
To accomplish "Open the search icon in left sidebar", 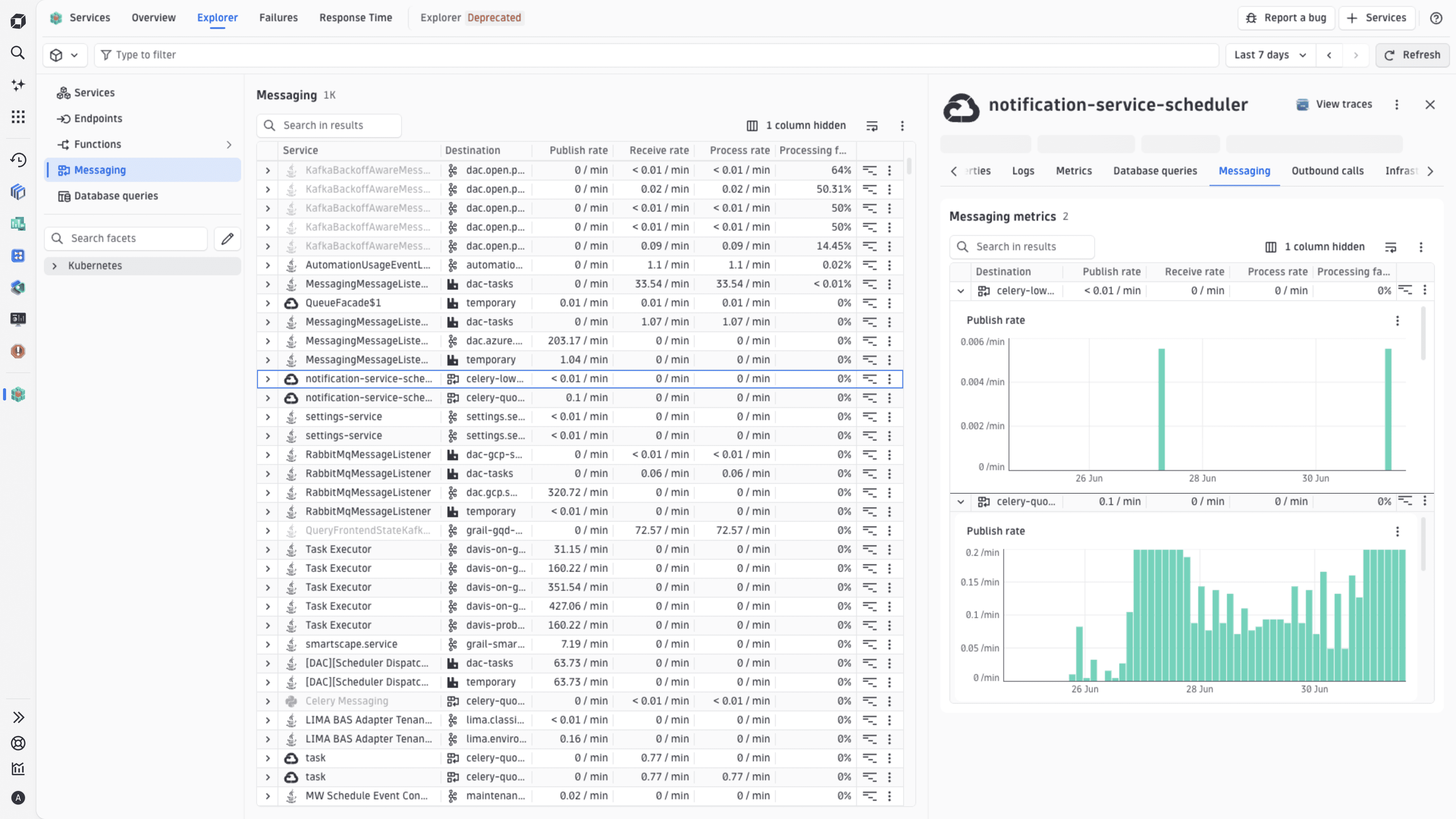I will point(18,53).
